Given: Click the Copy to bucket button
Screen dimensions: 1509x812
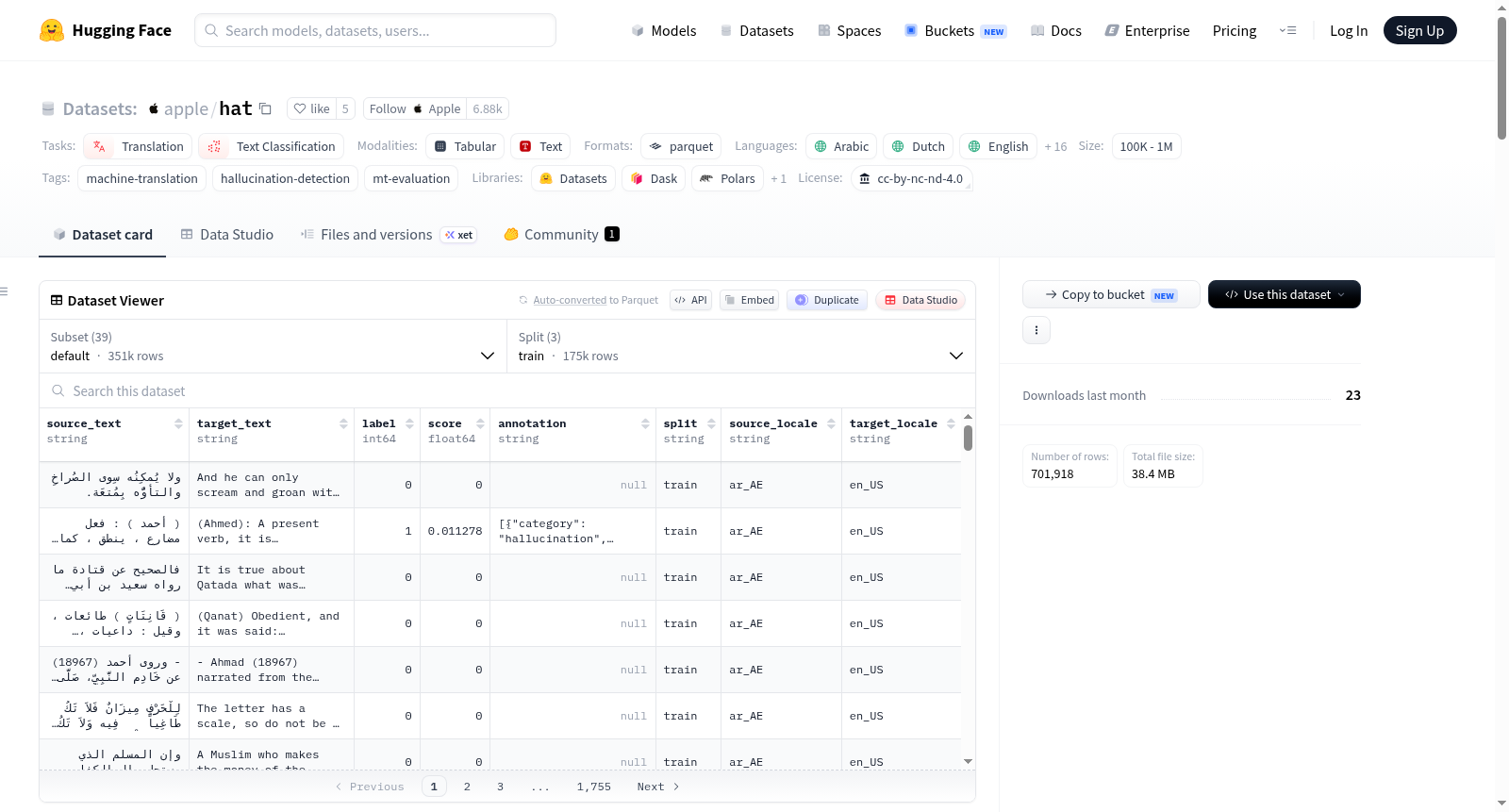Looking at the screenshot, I should (1111, 294).
